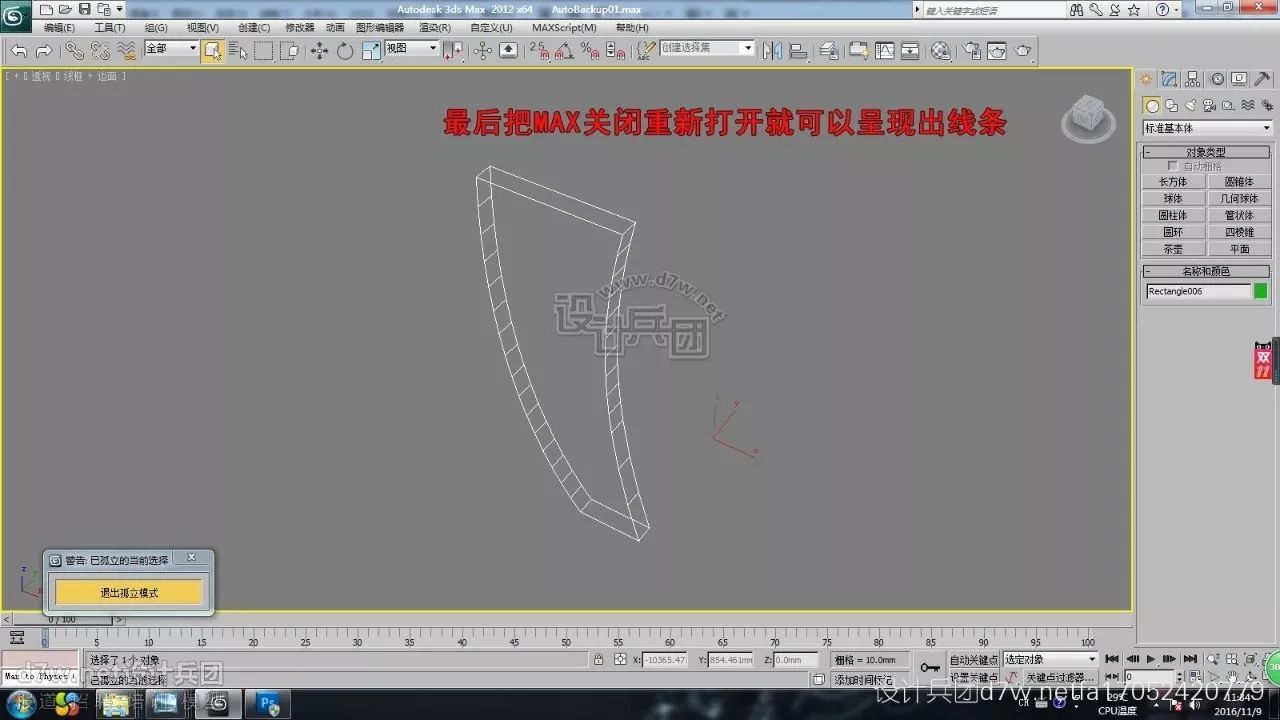Screen dimensions: 1280x720
Task: Click the Render Production teapot icon
Action: tap(1022, 50)
